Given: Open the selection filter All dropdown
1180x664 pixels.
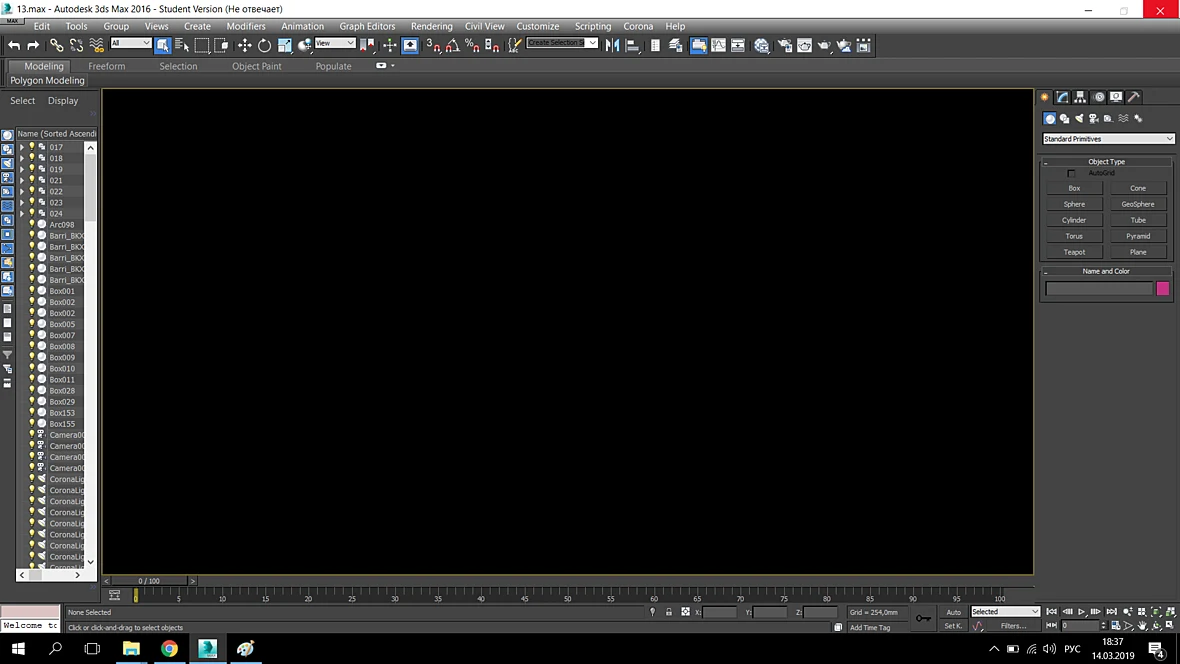Looking at the screenshot, I should click(131, 43).
